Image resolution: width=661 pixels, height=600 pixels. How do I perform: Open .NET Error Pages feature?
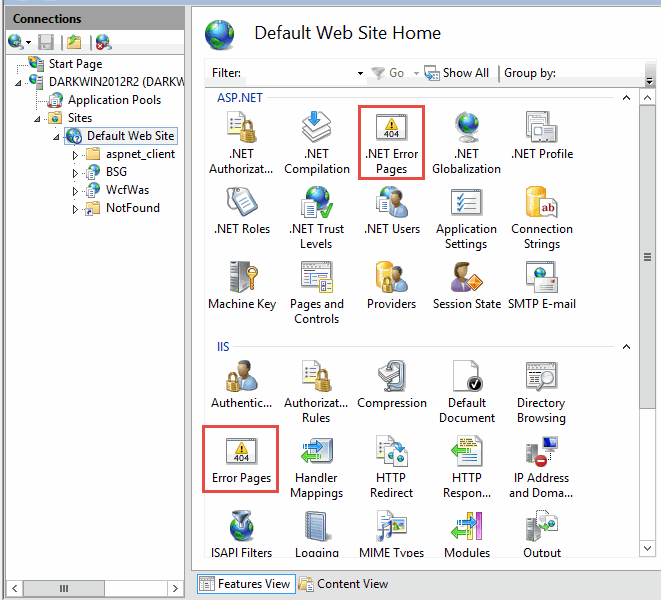[391, 143]
